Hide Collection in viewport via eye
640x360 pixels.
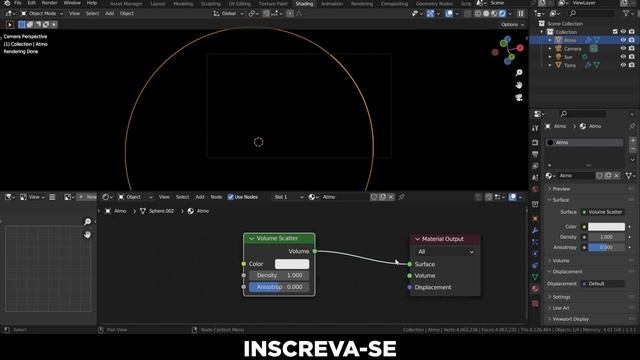pyautogui.click(x=623, y=31)
